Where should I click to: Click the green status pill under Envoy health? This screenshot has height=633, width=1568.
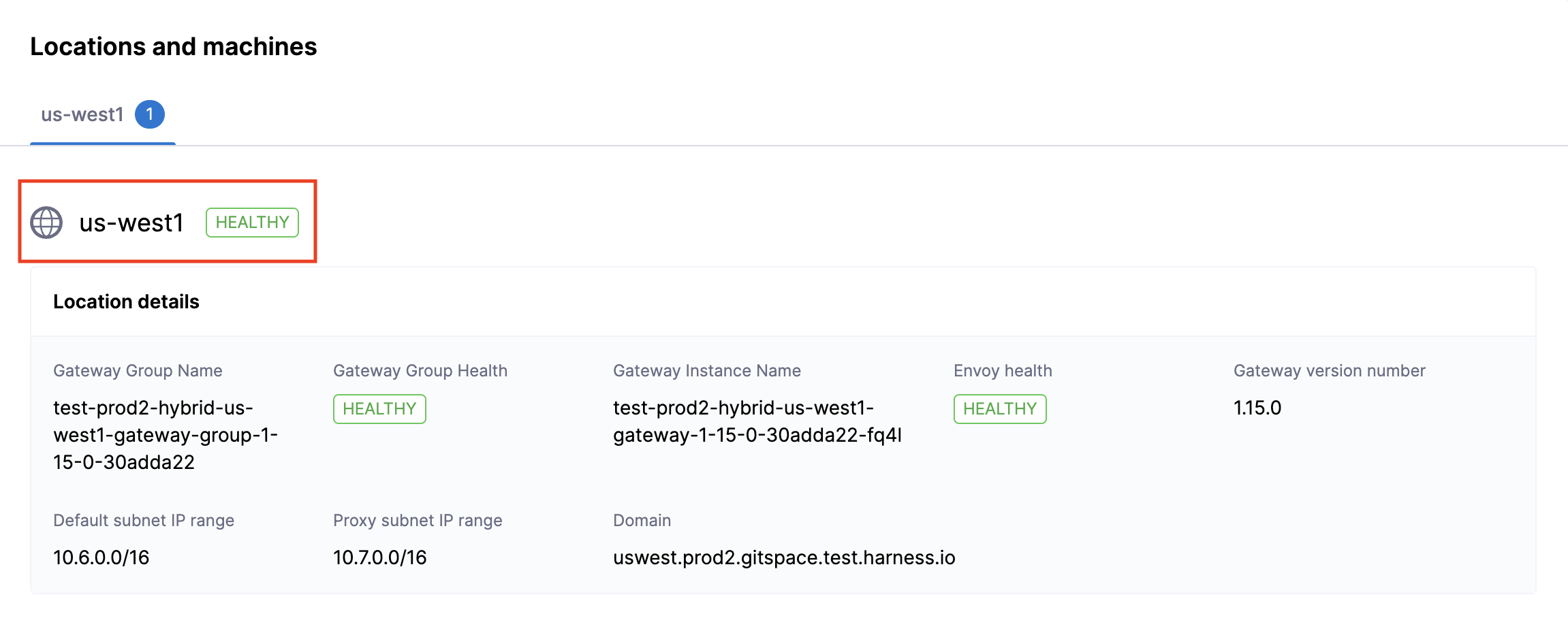coord(999,408)
